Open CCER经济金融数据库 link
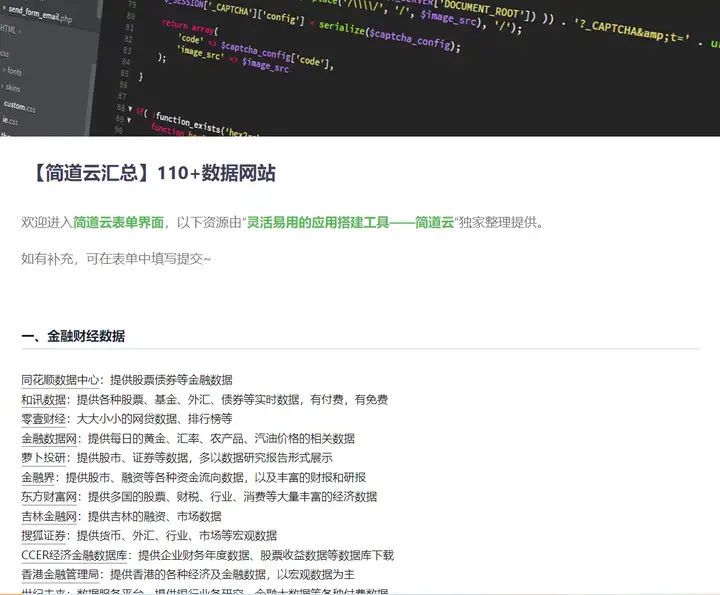 [x=74, y=556]
